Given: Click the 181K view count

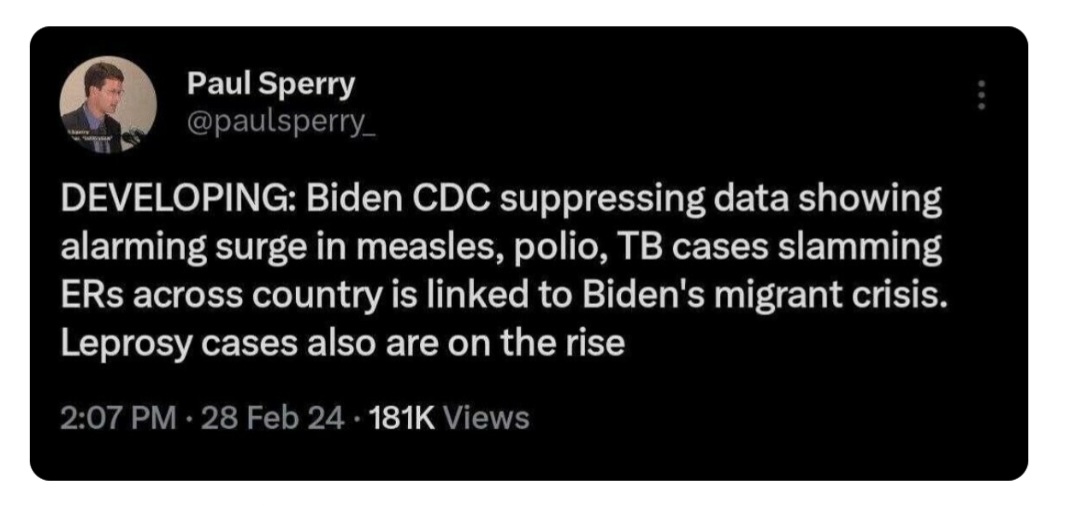Looking at the screenshot, I should [x=400, y=418].
